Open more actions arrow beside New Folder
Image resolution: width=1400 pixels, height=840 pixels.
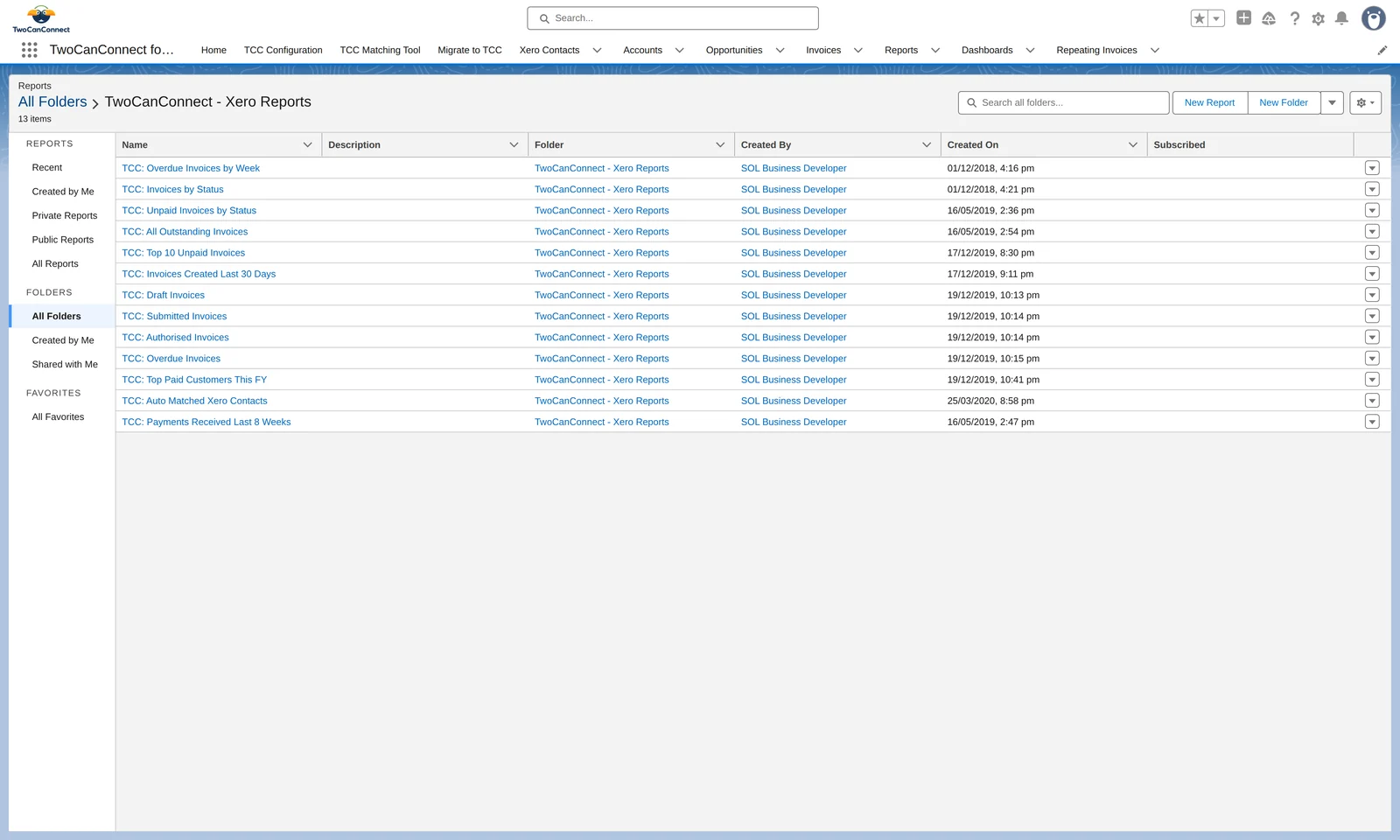(x=1332, y=102)
